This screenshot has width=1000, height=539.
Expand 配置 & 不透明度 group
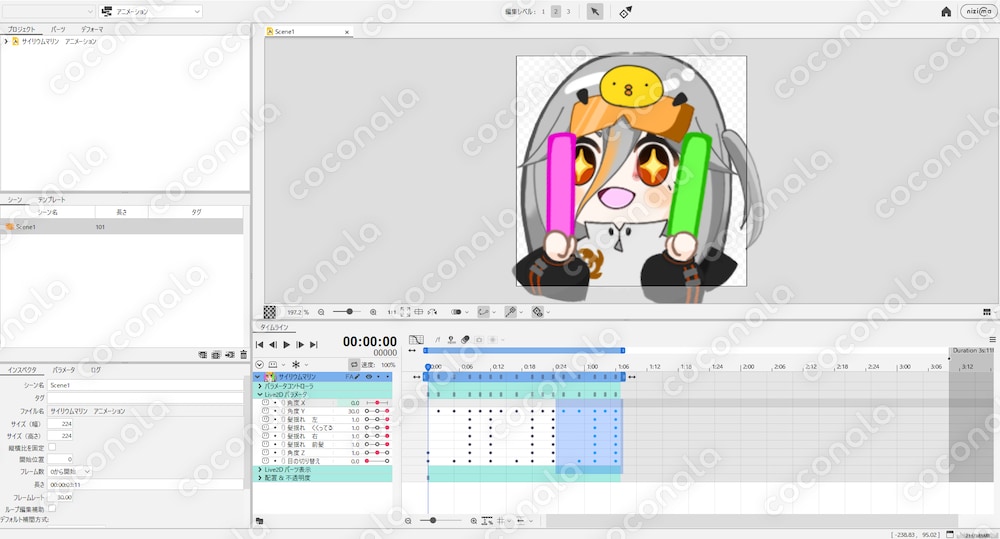[x=260, y=478]
